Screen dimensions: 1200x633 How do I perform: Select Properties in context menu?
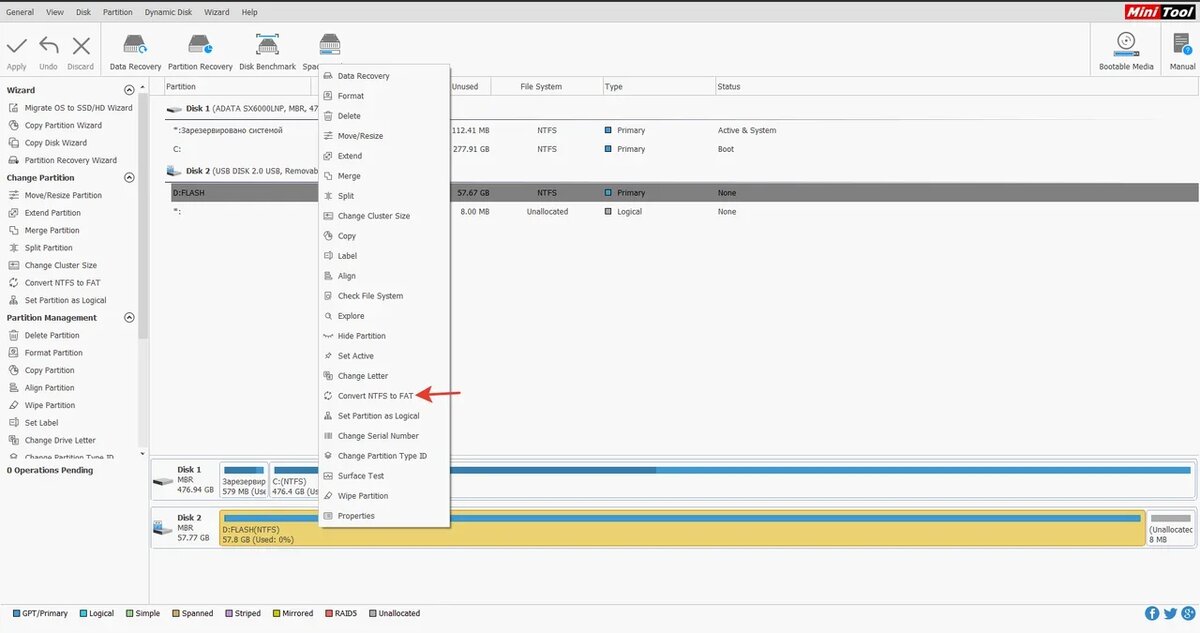tap(384, 516)
